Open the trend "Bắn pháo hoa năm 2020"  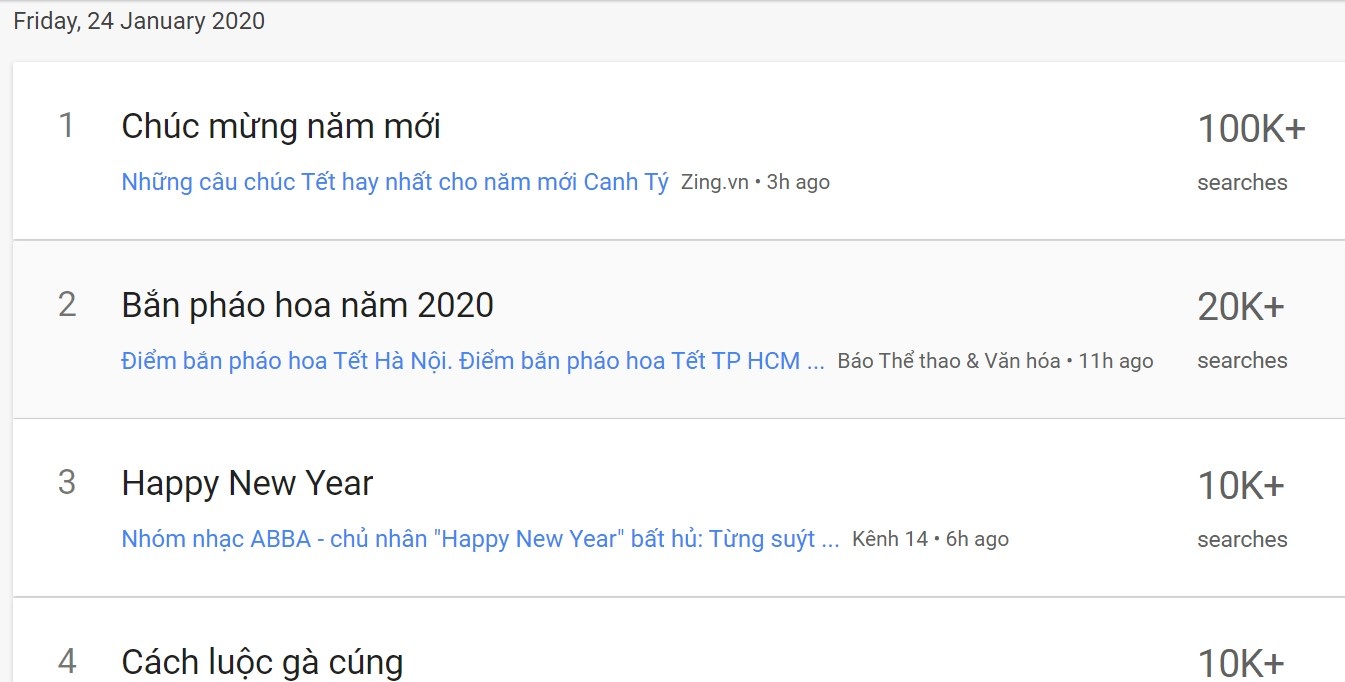pos(307,305)
